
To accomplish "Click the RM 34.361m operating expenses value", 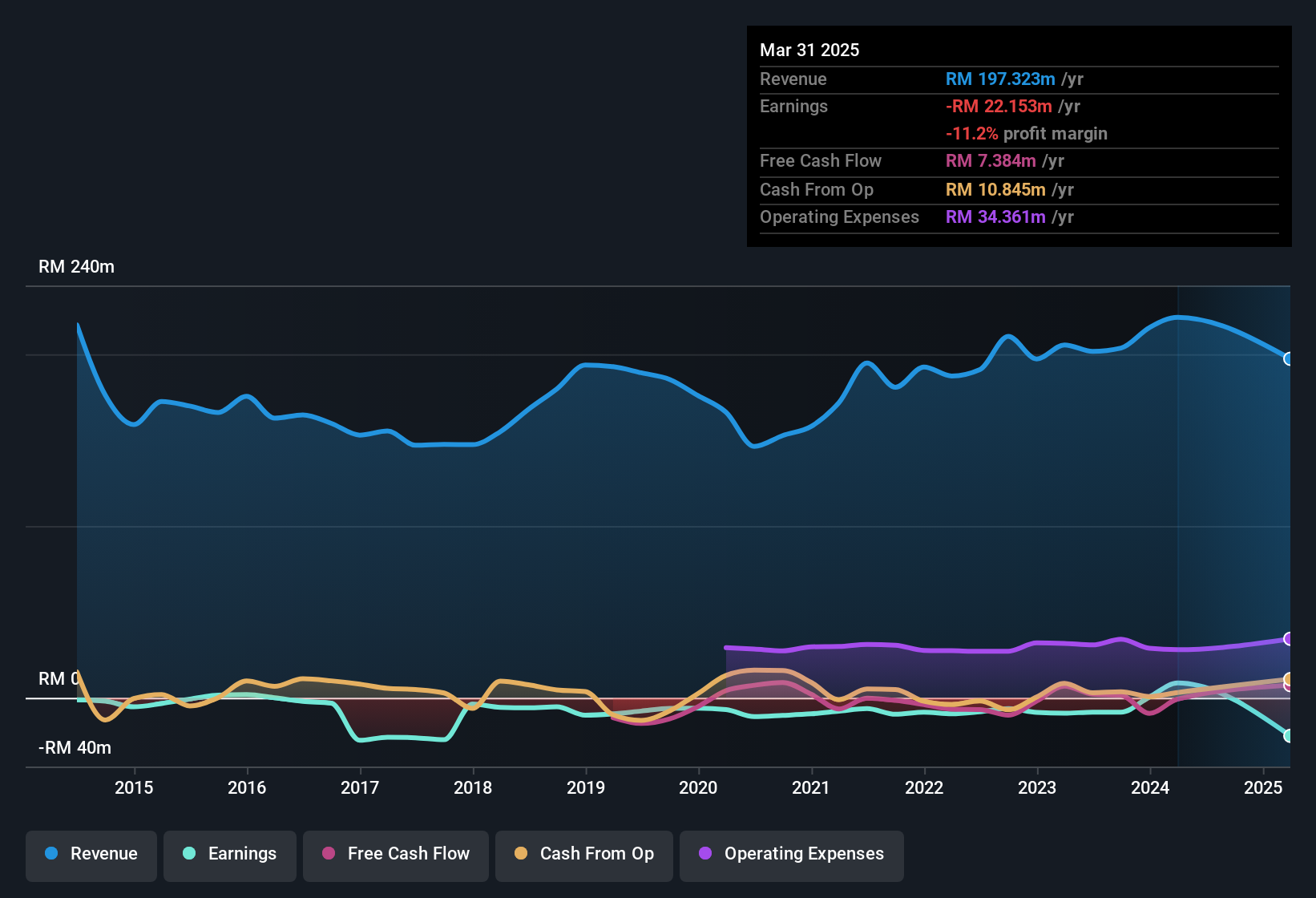I will click(x=995, y=216).
